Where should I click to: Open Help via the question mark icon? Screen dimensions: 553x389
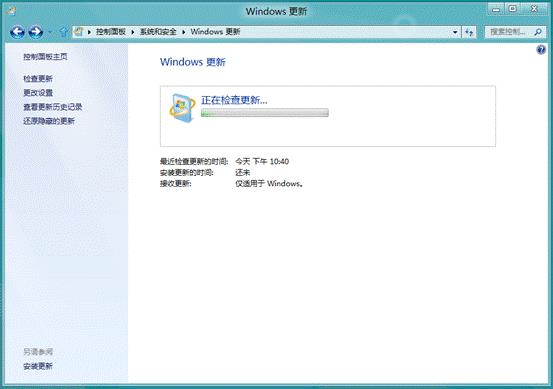(x=541, y=50)
